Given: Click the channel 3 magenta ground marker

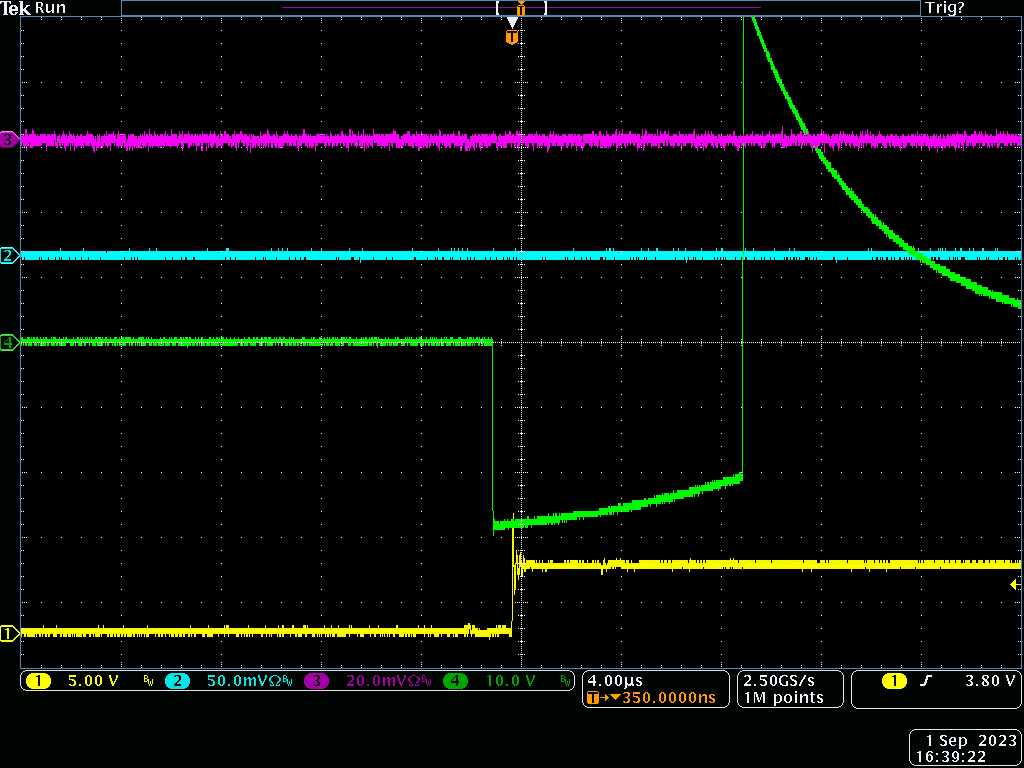Looking at the screenshot, I should click(x=9, y=140).
